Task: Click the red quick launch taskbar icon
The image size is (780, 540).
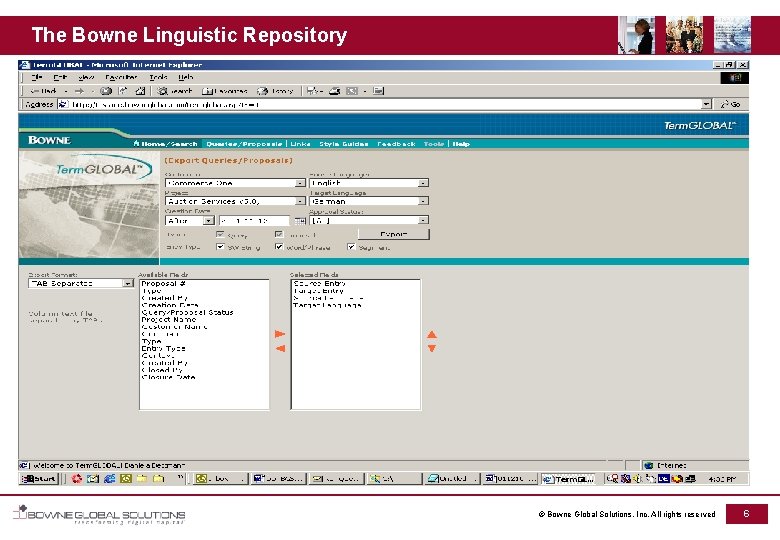Action: tap(77, 479)
